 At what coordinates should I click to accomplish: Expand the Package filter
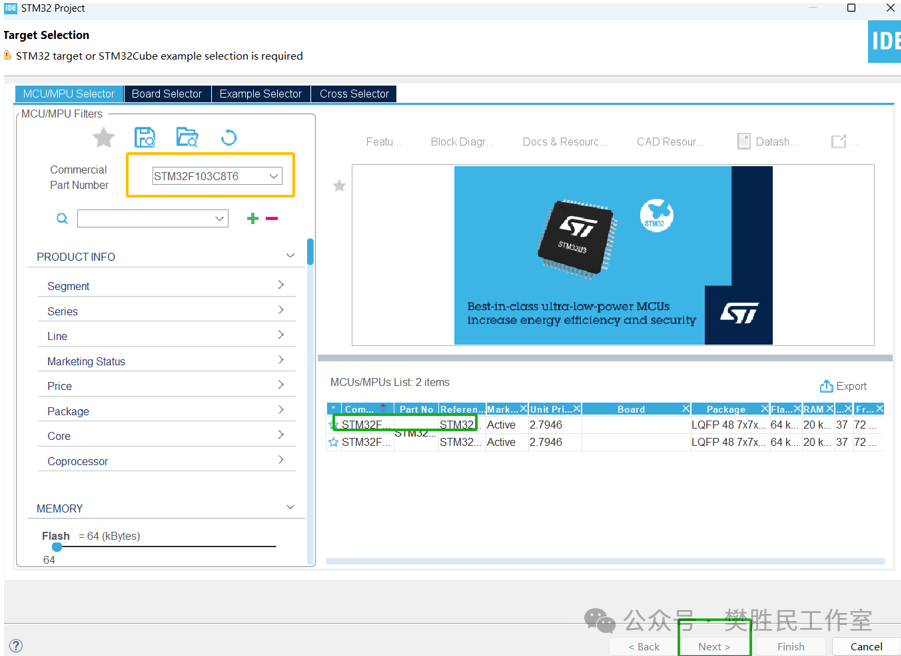click(x=281, y=410)
